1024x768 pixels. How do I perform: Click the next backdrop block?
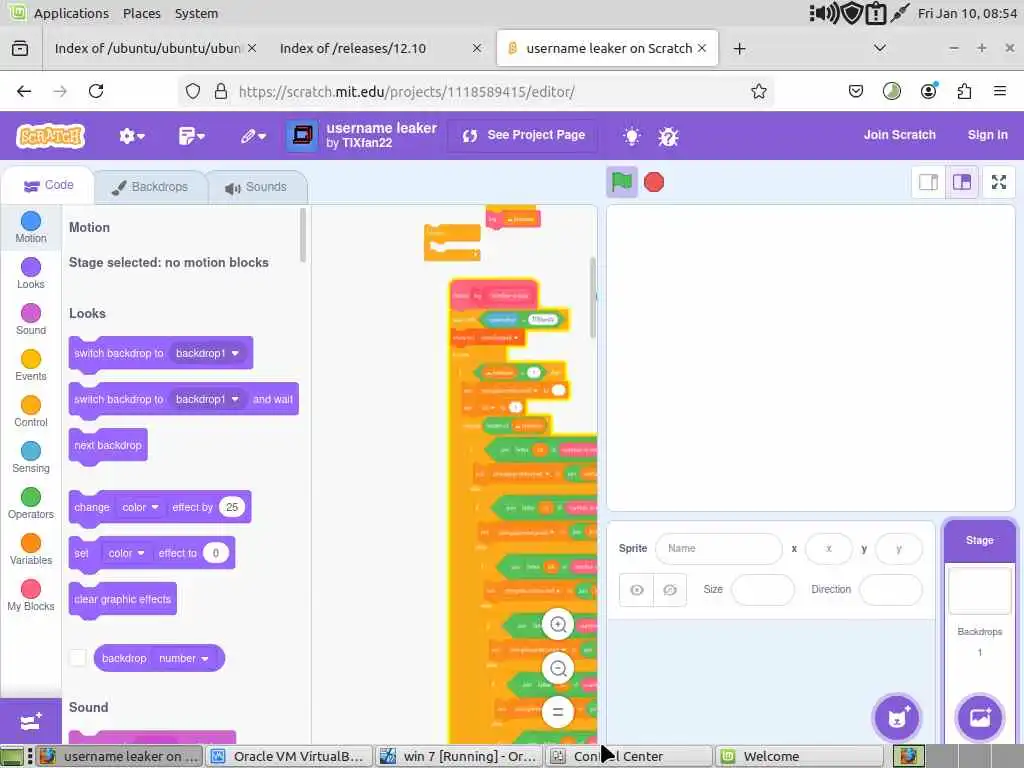[108, 445]
